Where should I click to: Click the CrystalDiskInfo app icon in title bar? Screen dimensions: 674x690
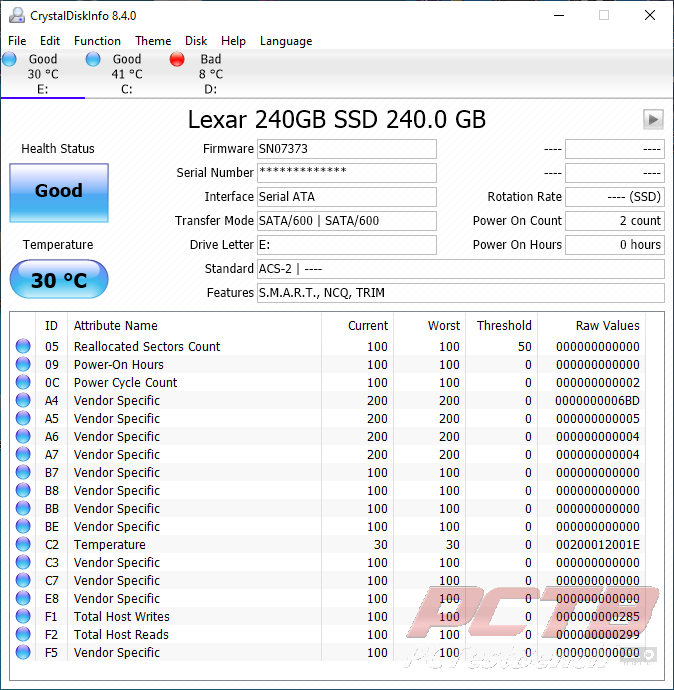click(x=17, y=15)
